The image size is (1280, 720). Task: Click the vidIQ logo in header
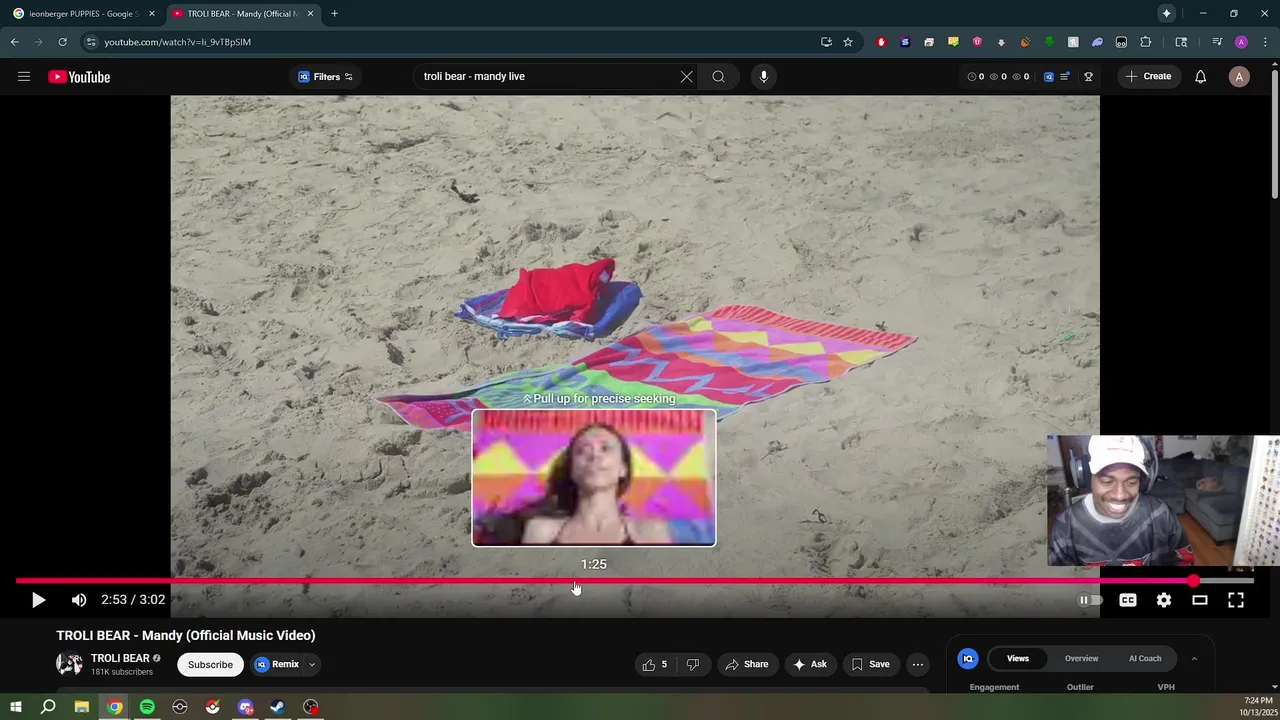coord(1048,77)
